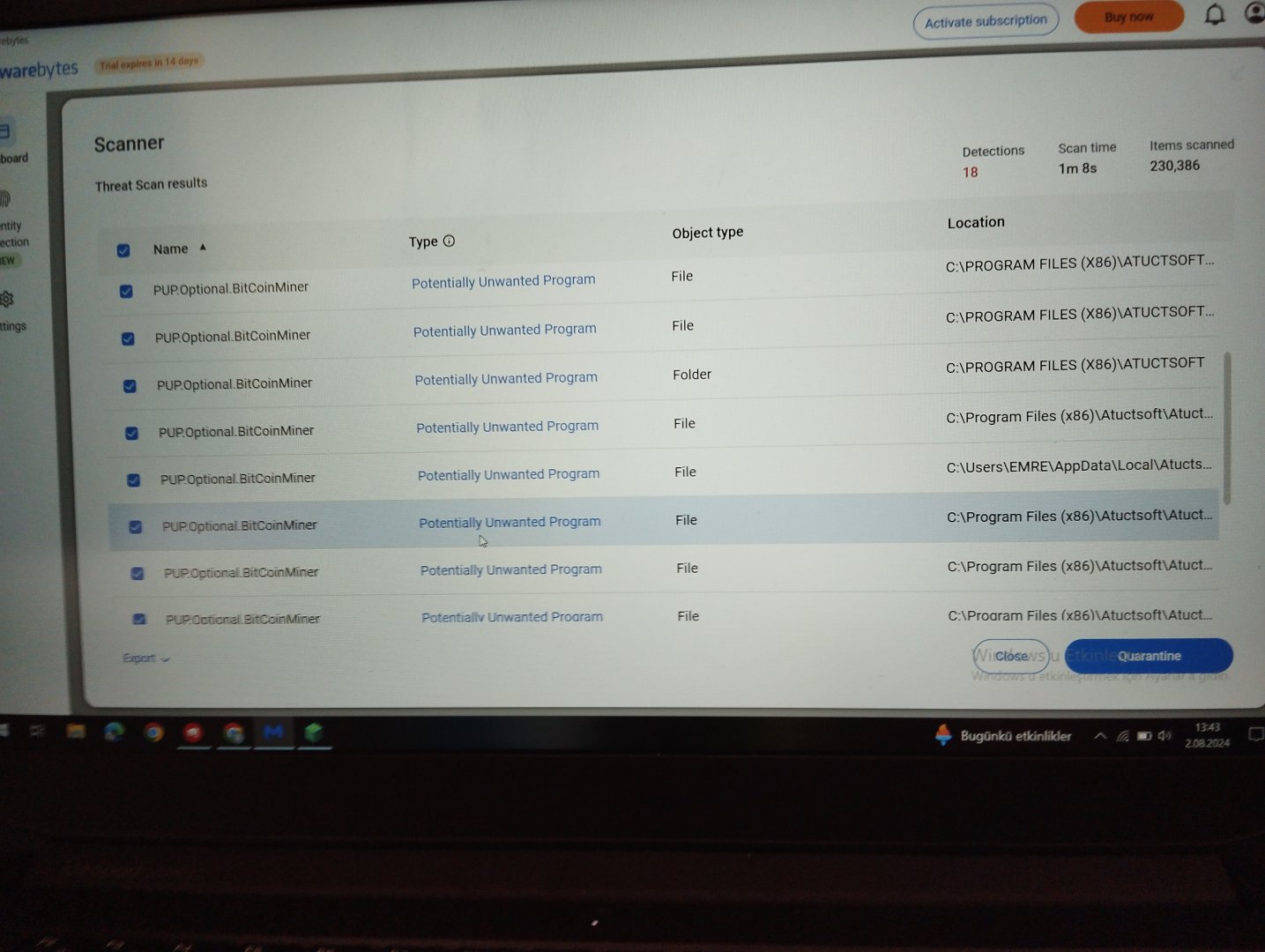Check the battery tray icon

tap(1144, 736)
